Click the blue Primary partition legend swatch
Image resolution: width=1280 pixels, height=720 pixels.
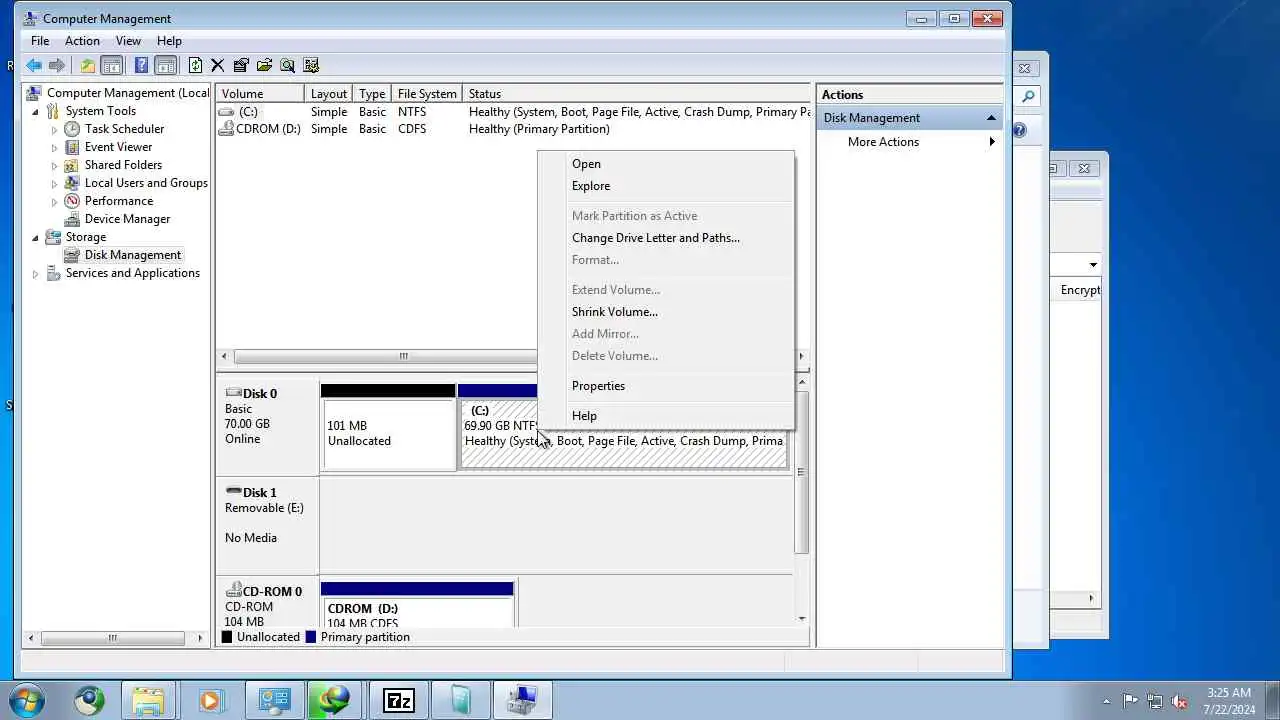click(x=311, y=637)
